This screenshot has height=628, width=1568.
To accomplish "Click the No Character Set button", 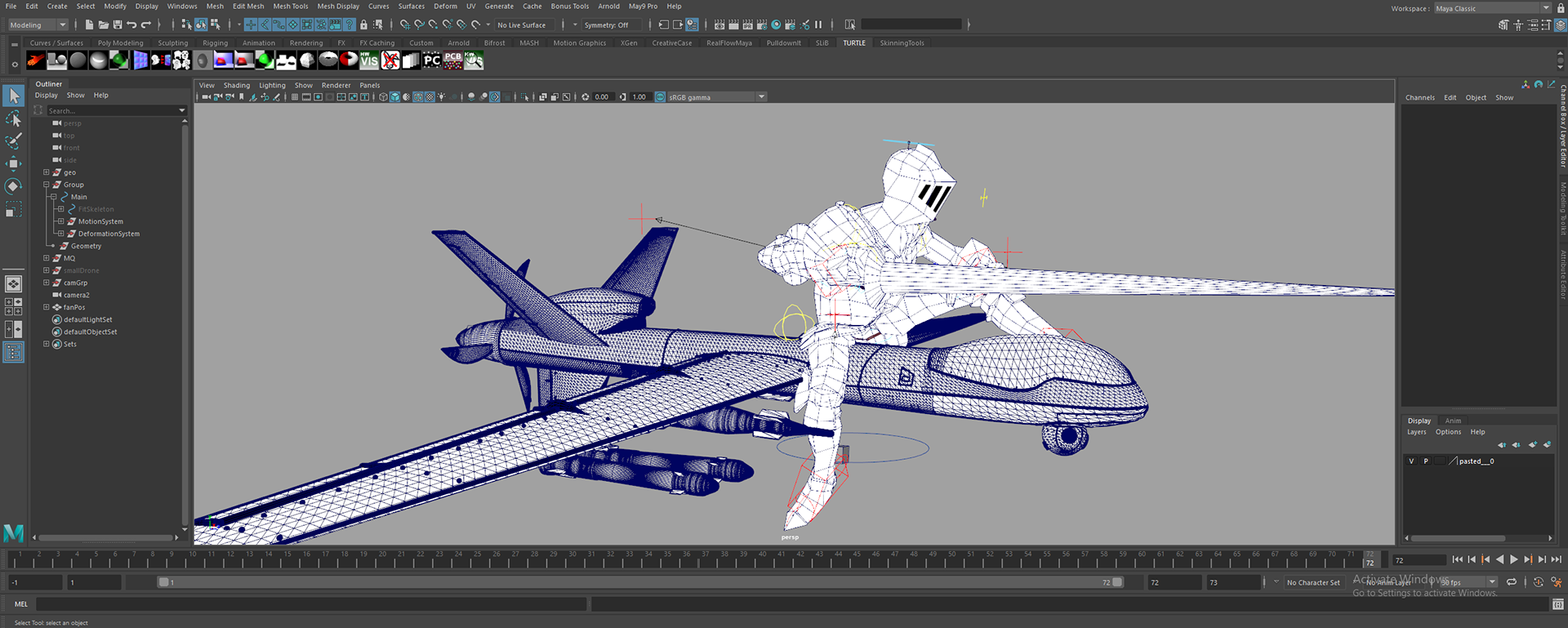I will [1312, 582].
